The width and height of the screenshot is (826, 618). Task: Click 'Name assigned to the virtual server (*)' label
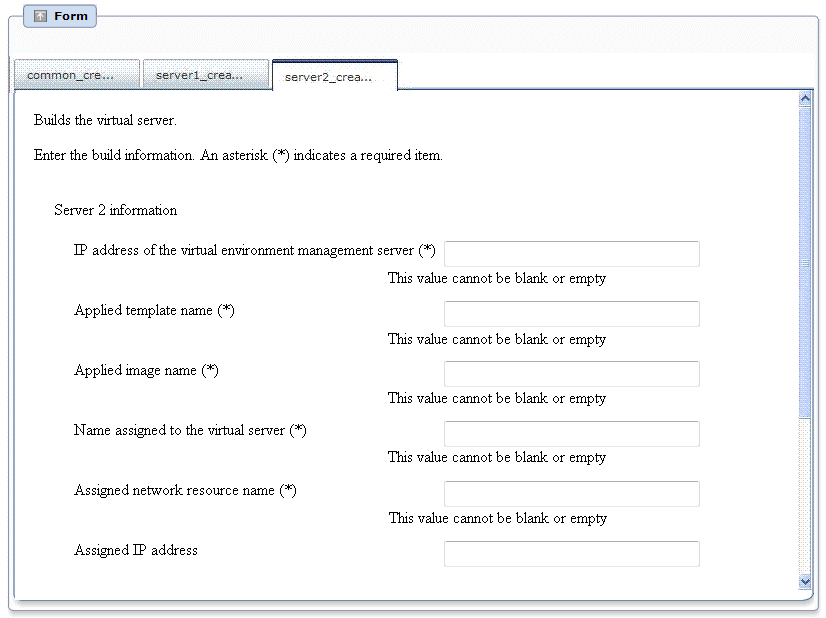click(190, 430)
